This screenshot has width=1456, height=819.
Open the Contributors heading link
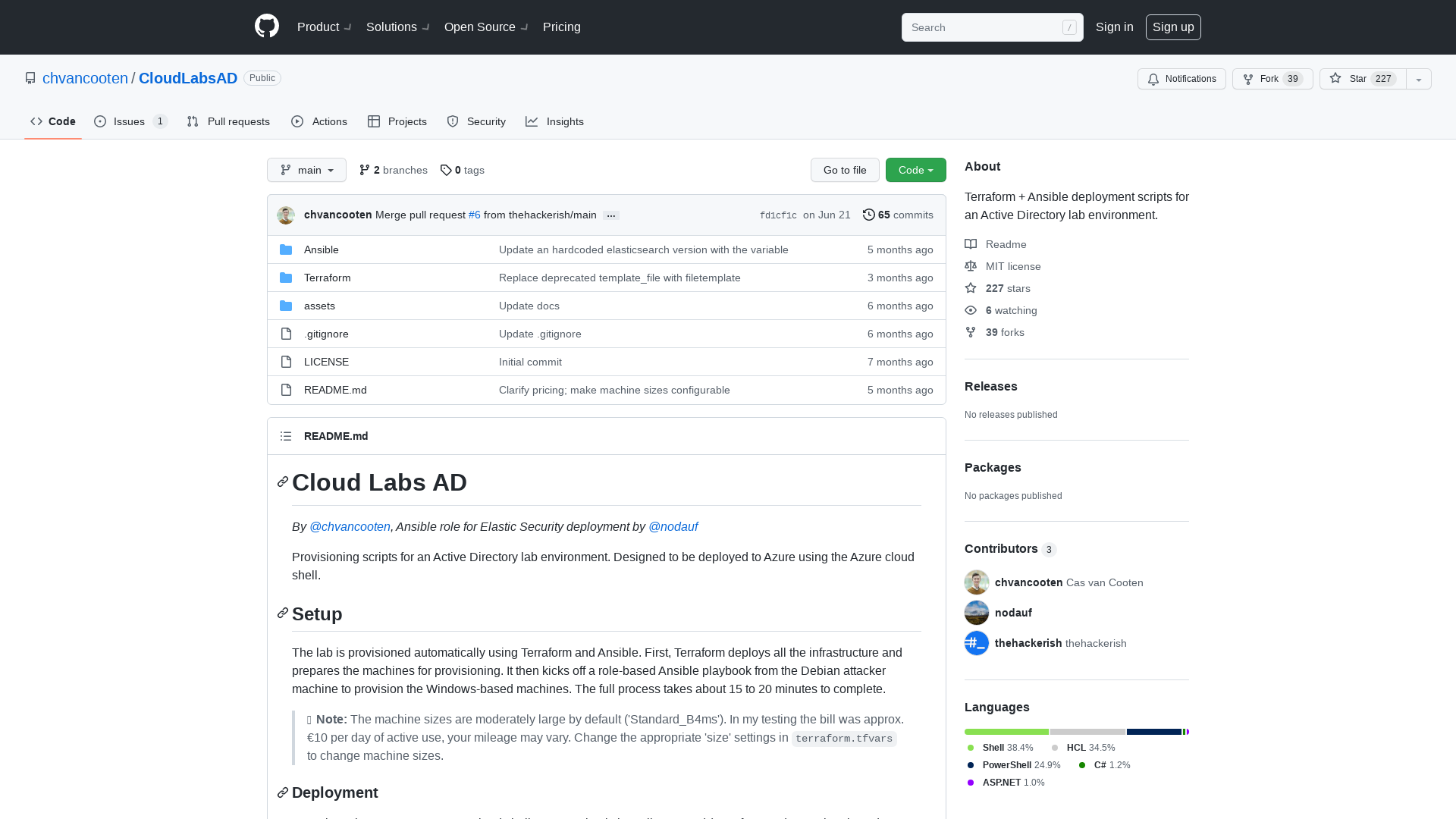(x=1010, y=549)
